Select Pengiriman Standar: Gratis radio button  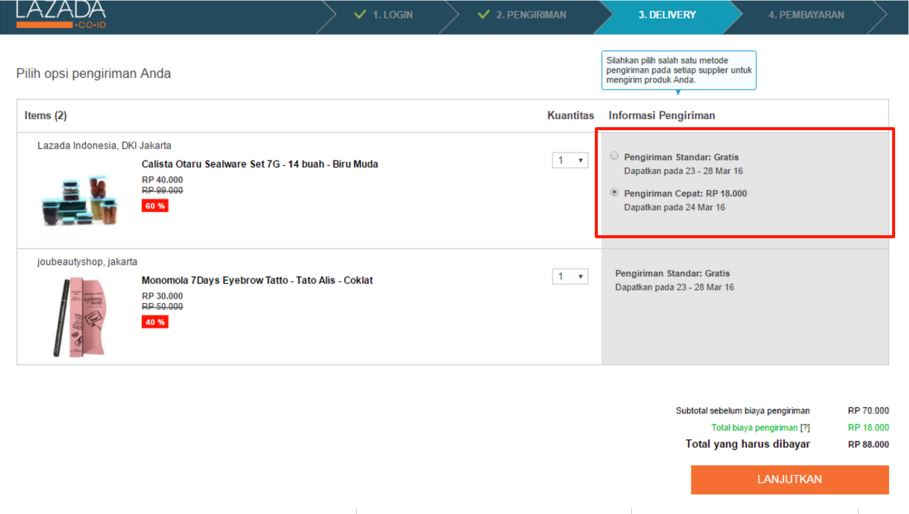[x=615, y=155]
